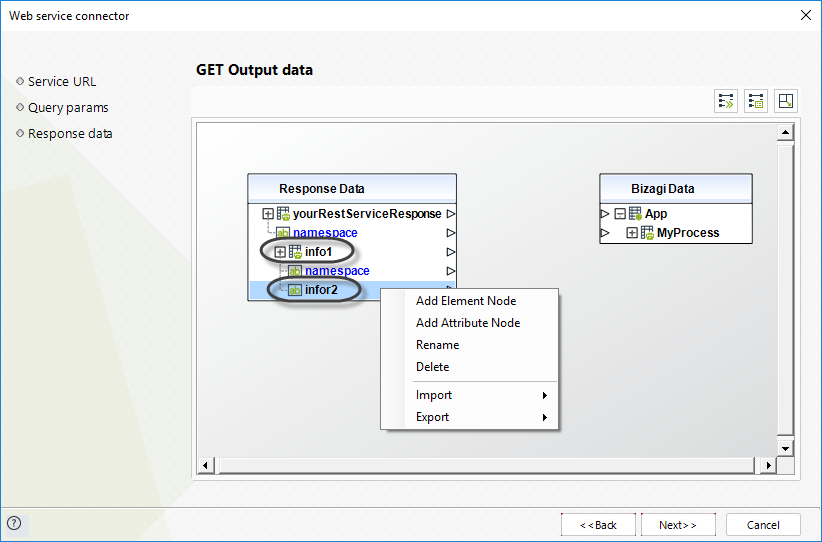Viewport: 822px width, 542px height.
Task: Click the input arrow beside MyProcess
Action: [x=605, y=232]
